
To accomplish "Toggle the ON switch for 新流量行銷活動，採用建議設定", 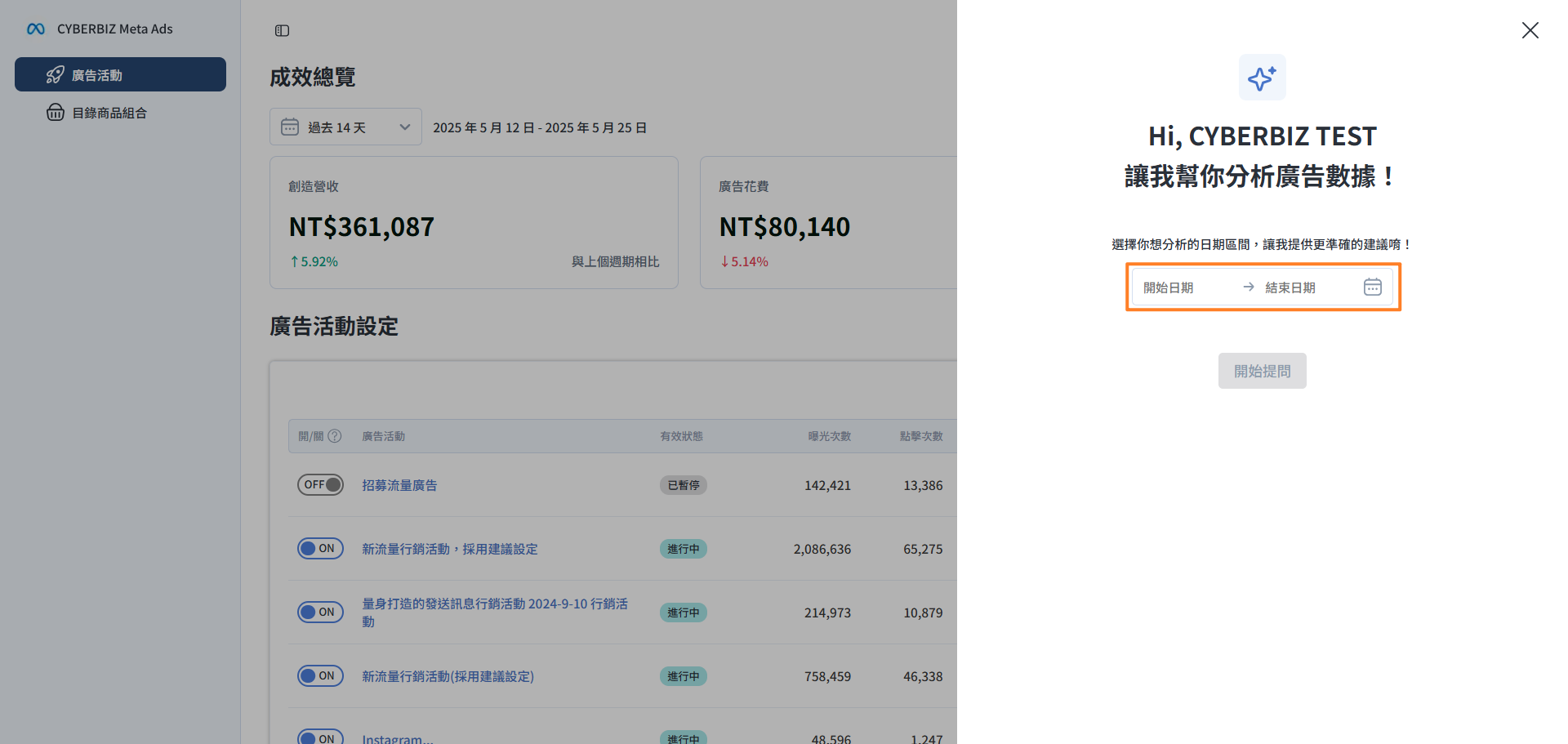I will pos(320,549).
